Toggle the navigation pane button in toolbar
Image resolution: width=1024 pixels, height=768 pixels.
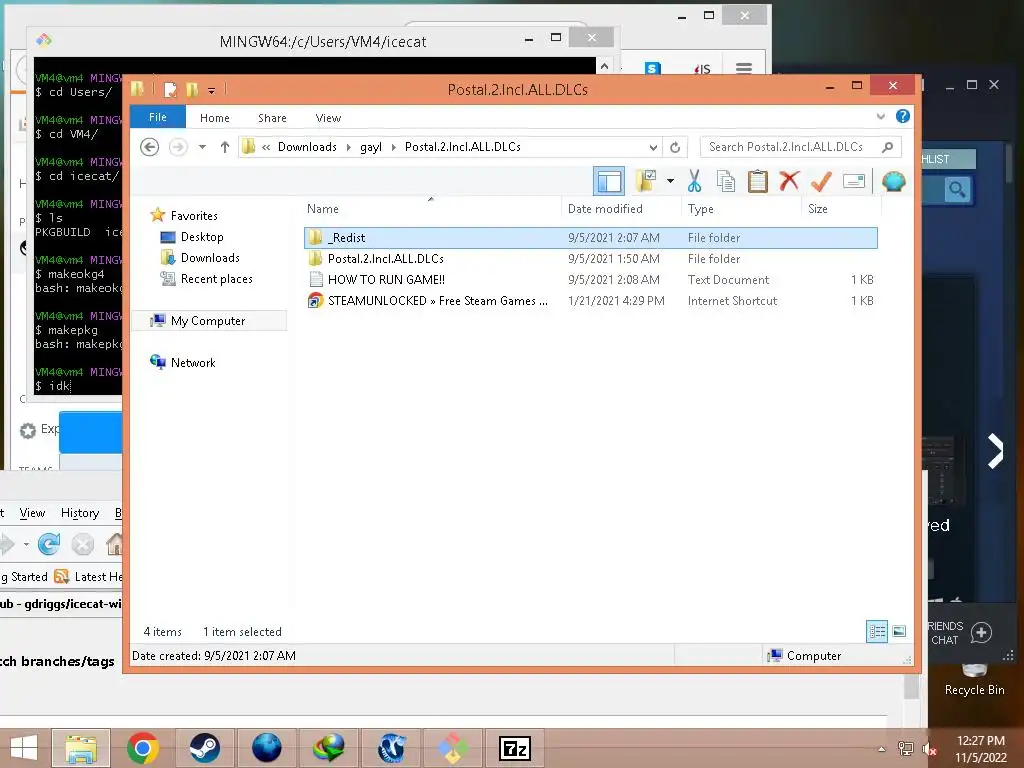[x=609, y=181]
